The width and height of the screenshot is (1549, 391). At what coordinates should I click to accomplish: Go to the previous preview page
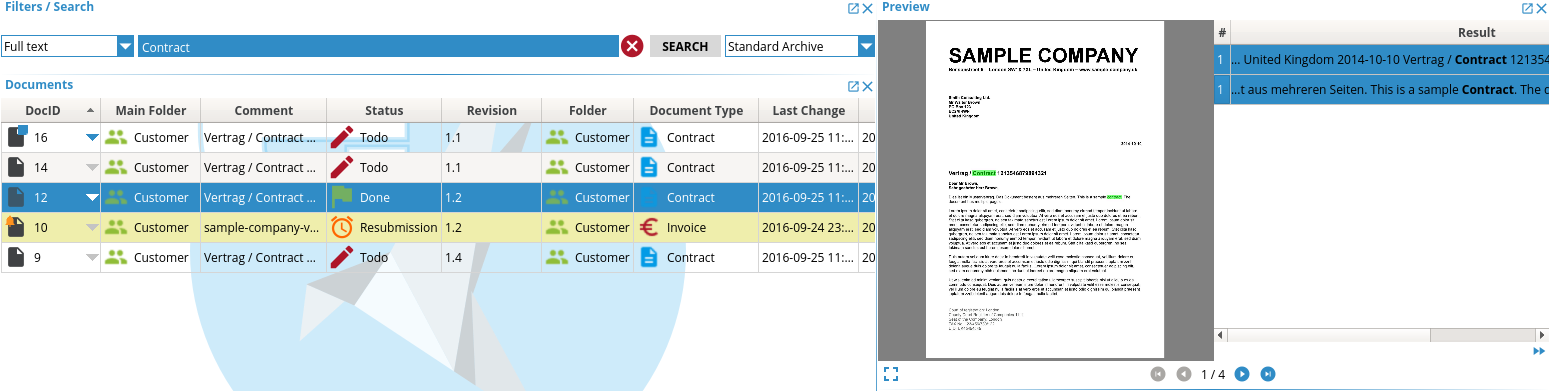pos(1184,374)
